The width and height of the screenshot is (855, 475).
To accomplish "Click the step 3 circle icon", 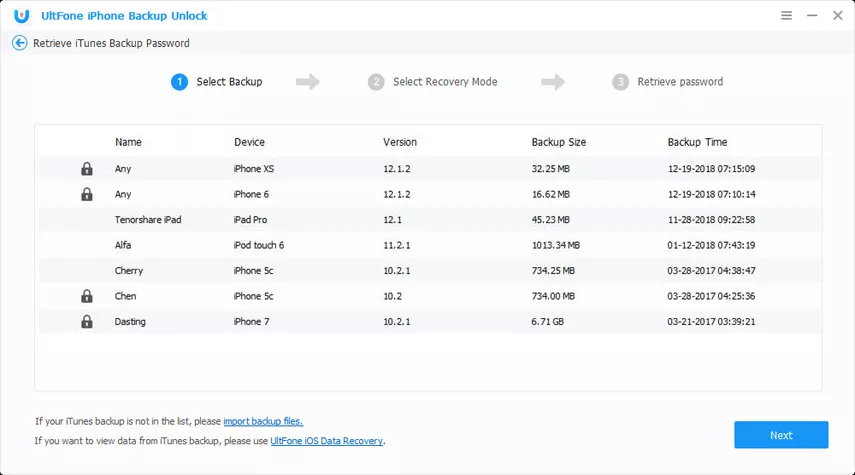I will point(620,82).
